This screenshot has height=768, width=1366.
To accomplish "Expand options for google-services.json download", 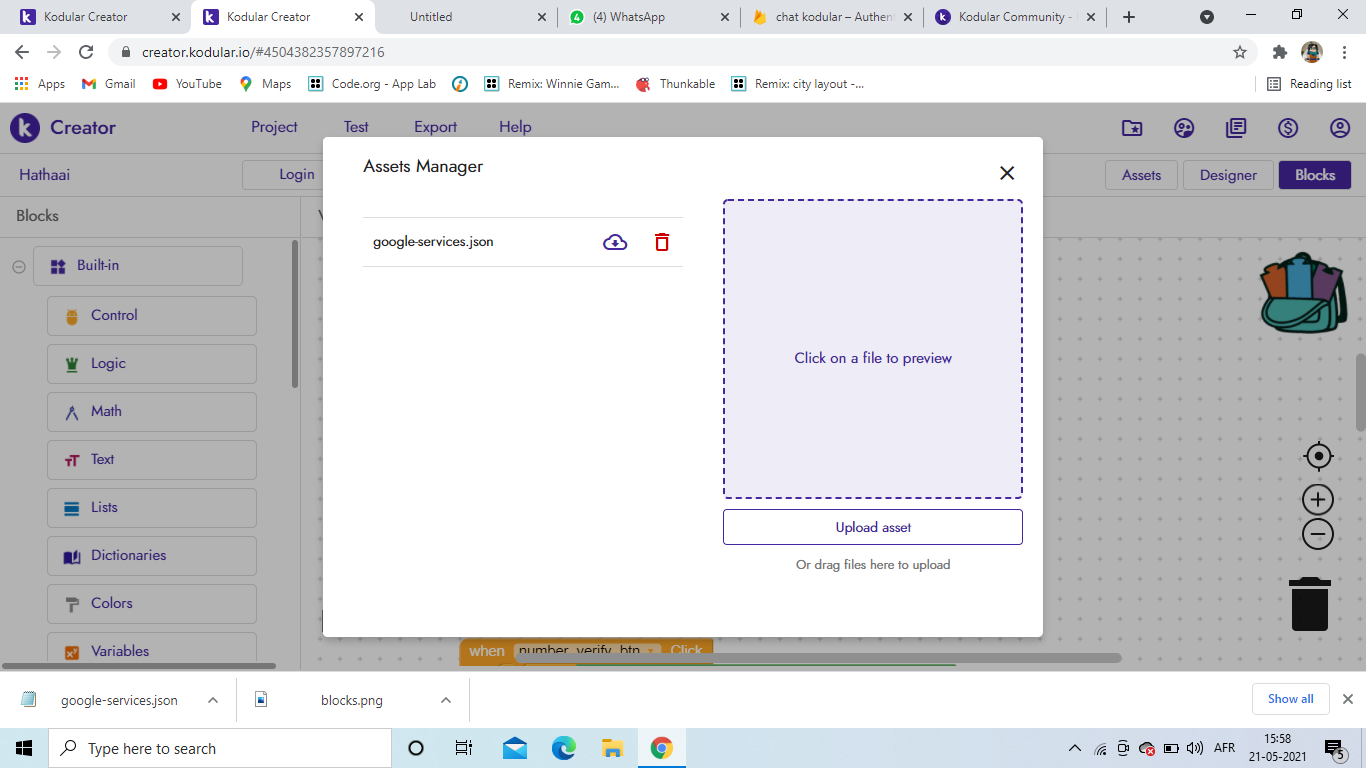I will click(x=213, y=700).
